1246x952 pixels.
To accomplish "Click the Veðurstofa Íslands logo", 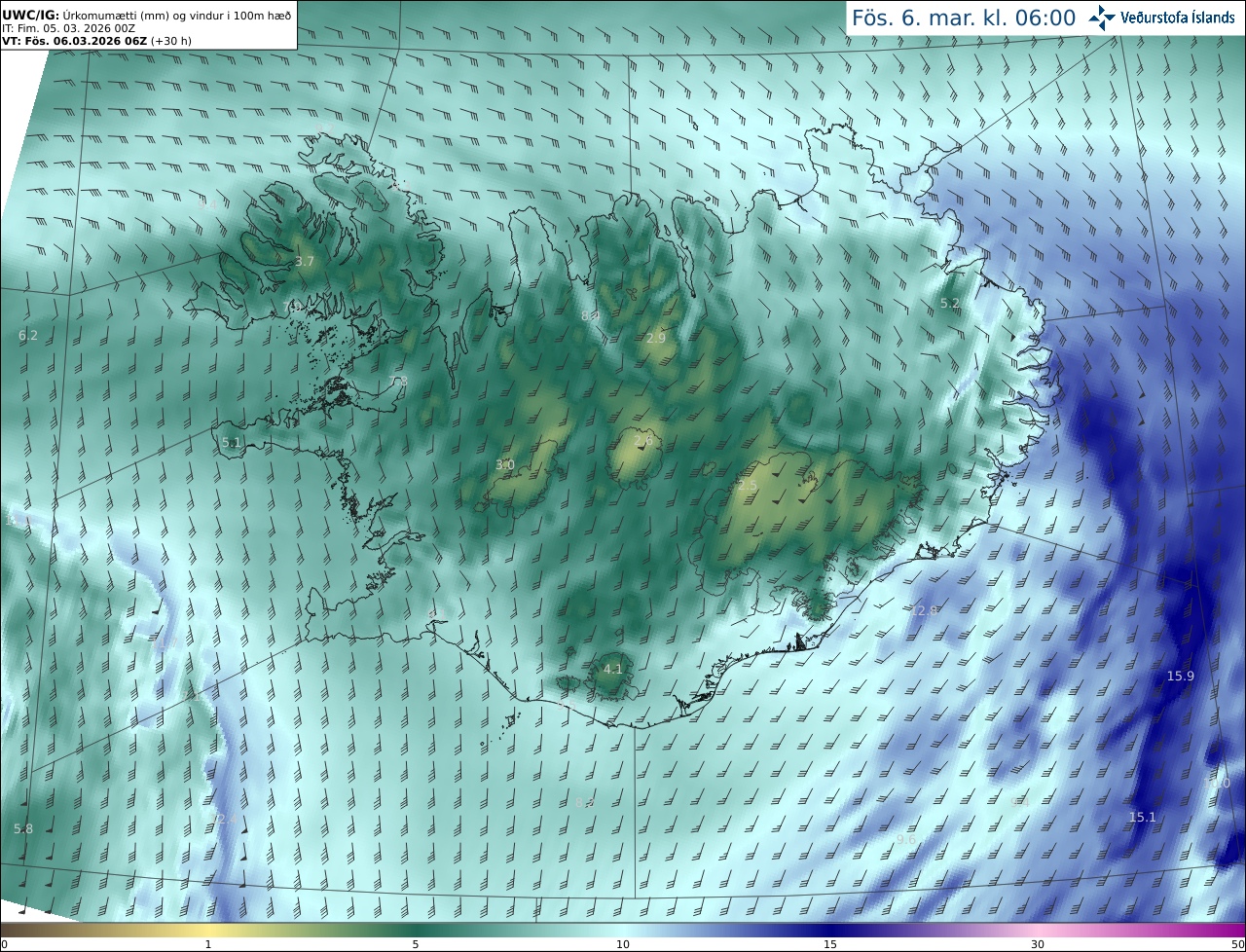I will pyautogui.click(x=1162, y=18).
